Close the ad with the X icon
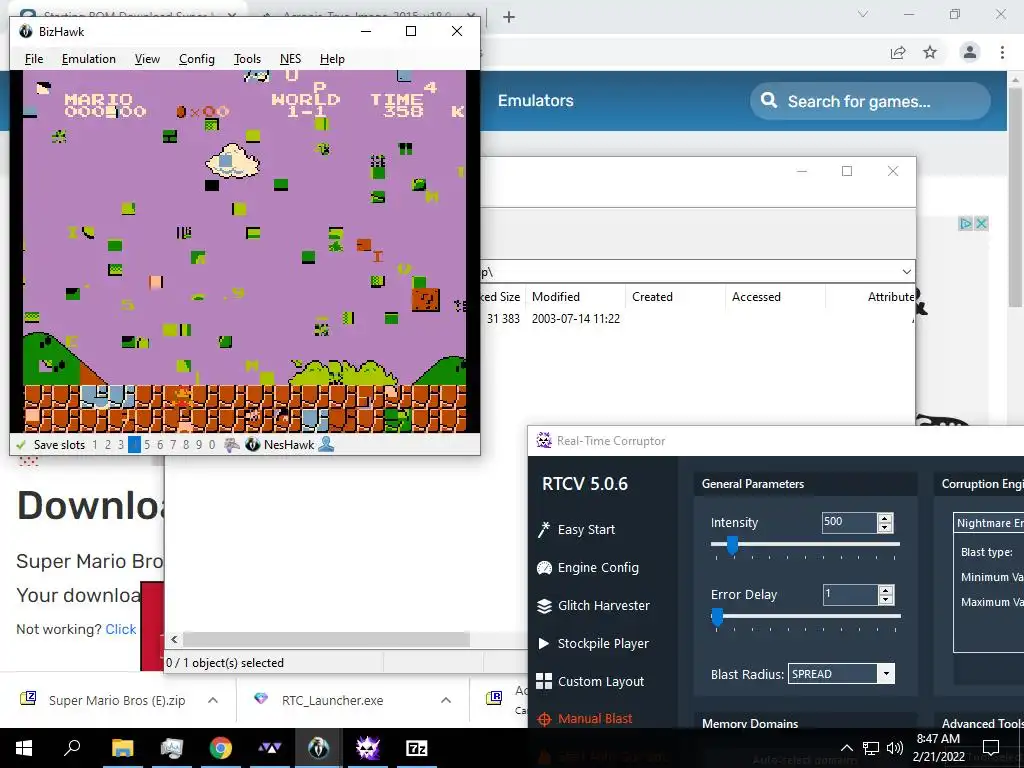Image resolution: width=1024 pixels, height=768 pixels. click(981, 223)
